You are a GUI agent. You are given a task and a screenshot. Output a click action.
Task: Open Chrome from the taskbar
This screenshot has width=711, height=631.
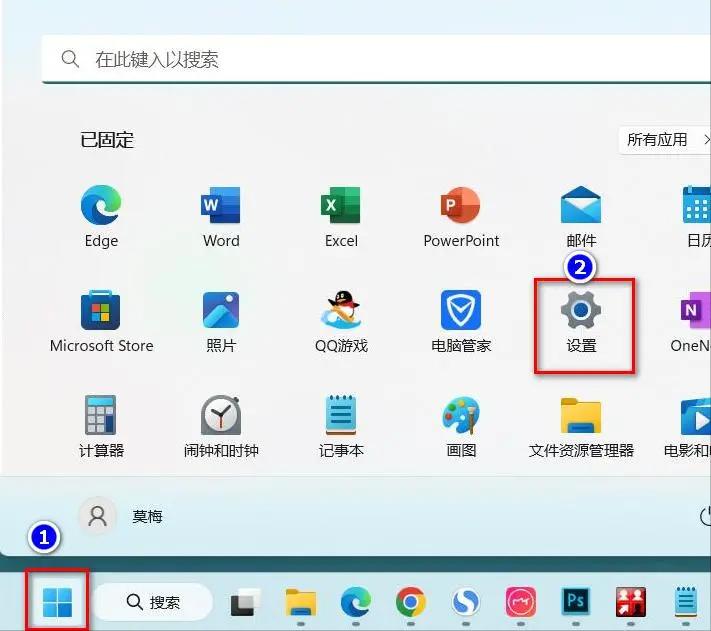click(x=410, y=602)
